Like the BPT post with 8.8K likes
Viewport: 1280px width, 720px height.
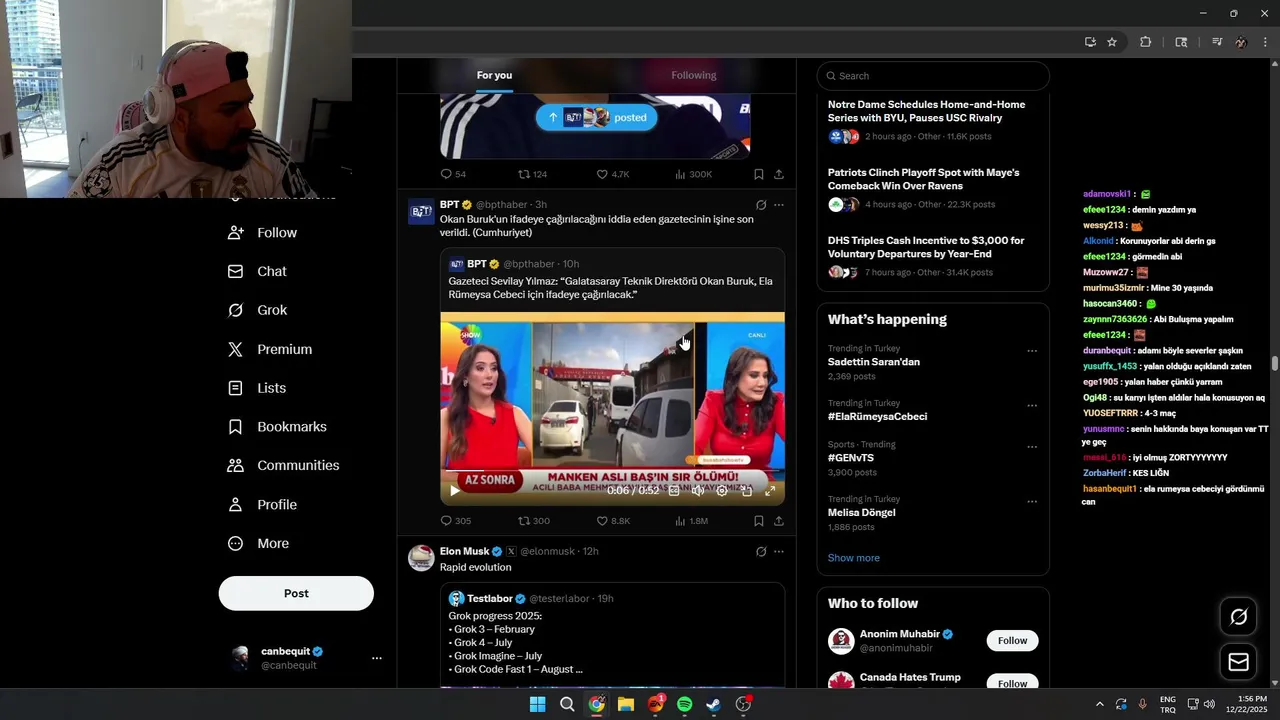click(x=613, y=521)
